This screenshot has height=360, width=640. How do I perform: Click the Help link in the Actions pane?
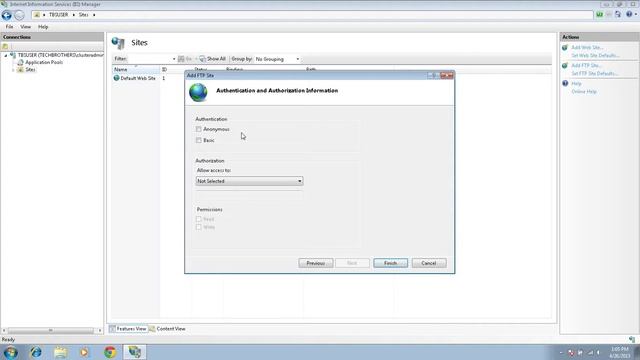(x=576, y=84)
